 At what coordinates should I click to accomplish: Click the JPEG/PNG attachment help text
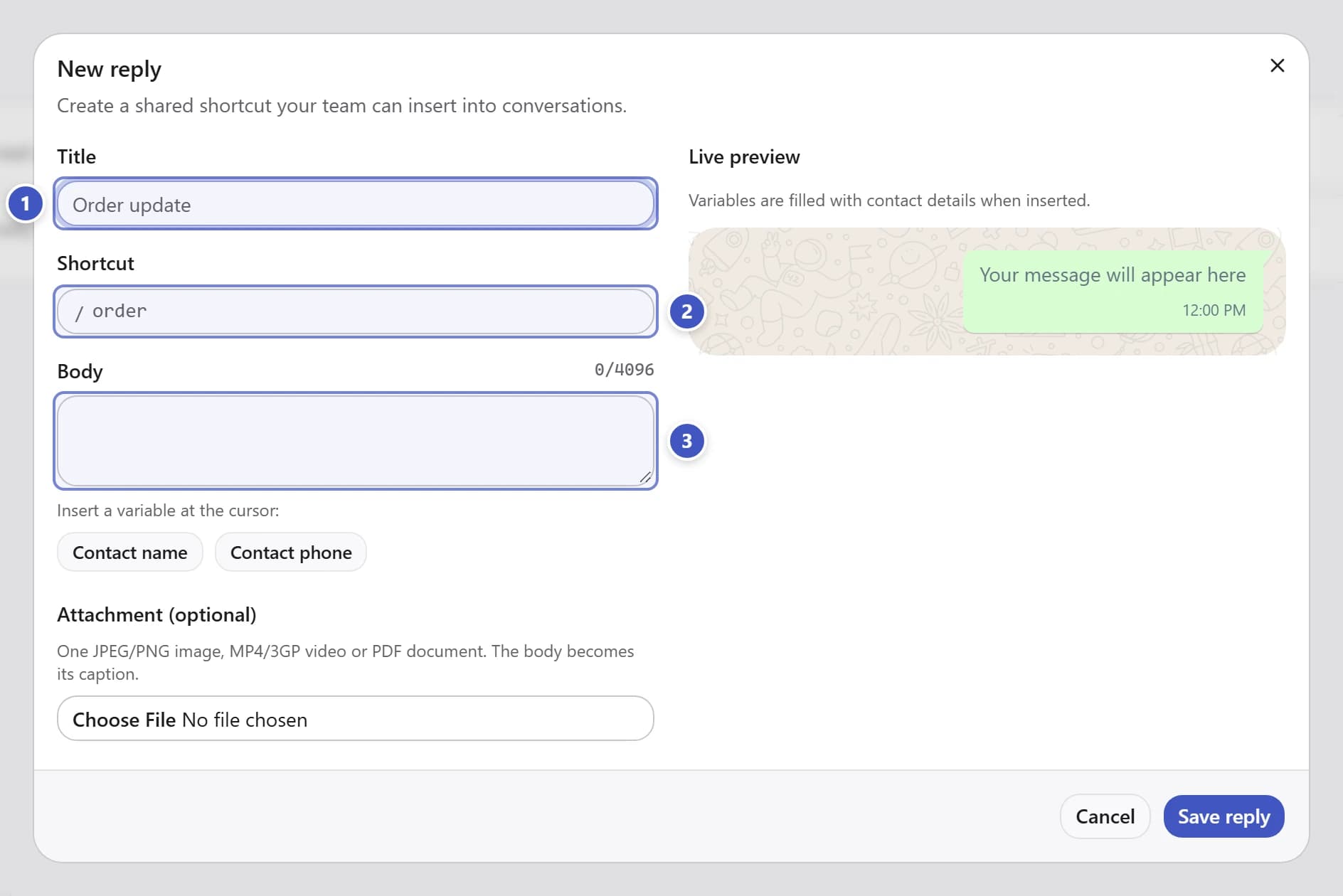[345, 662]
